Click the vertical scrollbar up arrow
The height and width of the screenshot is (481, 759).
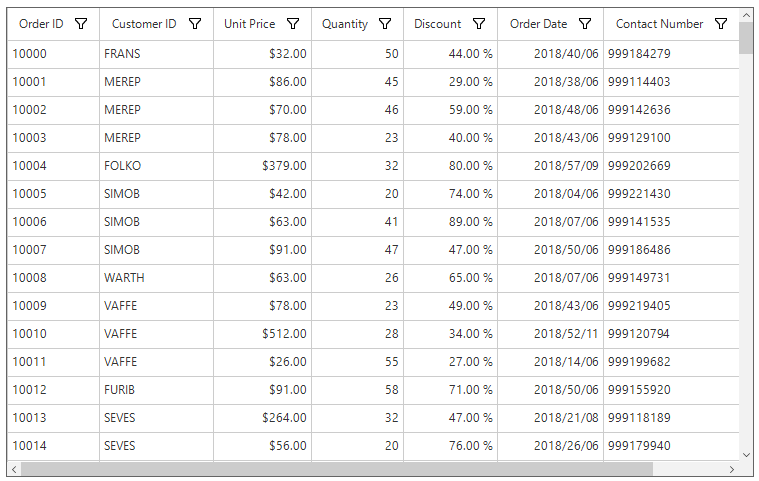point(746,15)
